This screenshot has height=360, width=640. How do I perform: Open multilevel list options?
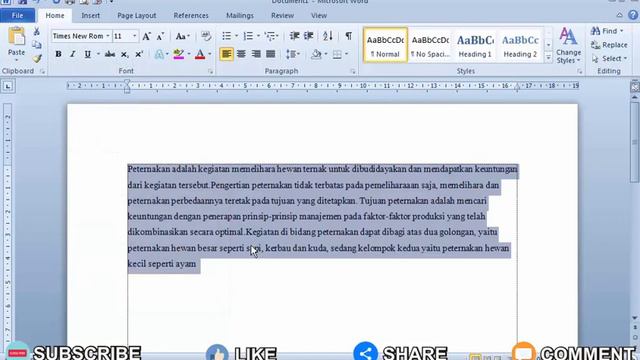click(270, 36)
